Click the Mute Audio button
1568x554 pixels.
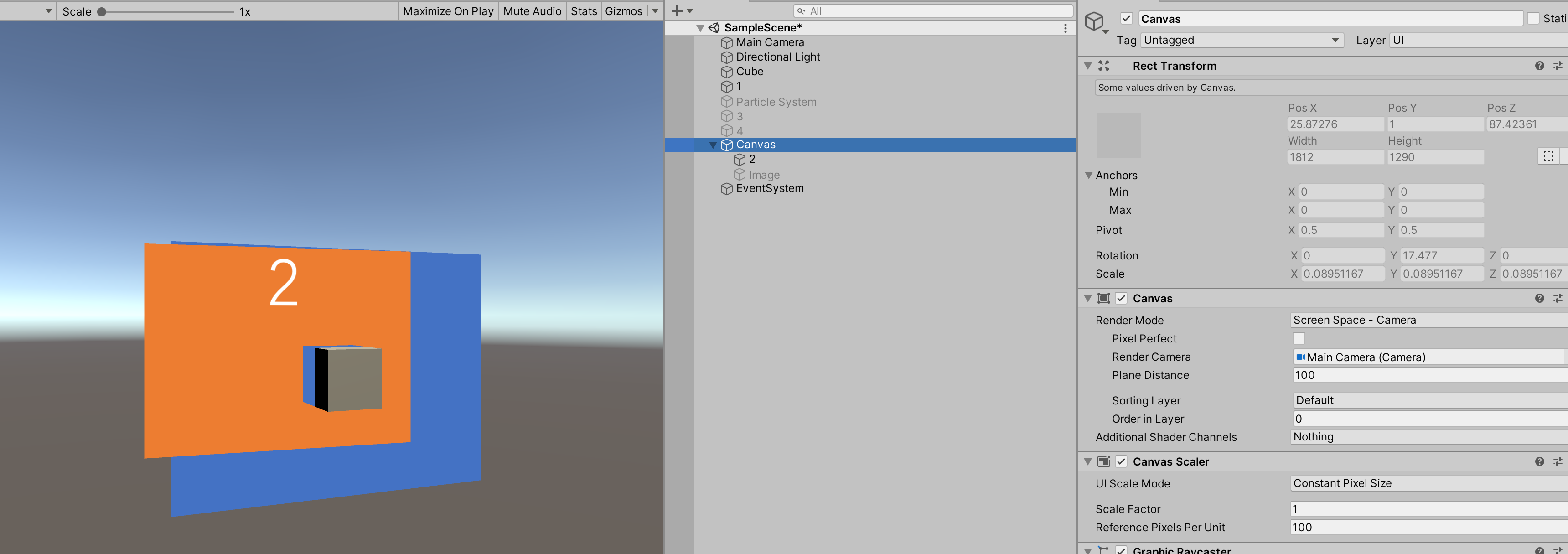click(532, 10)
